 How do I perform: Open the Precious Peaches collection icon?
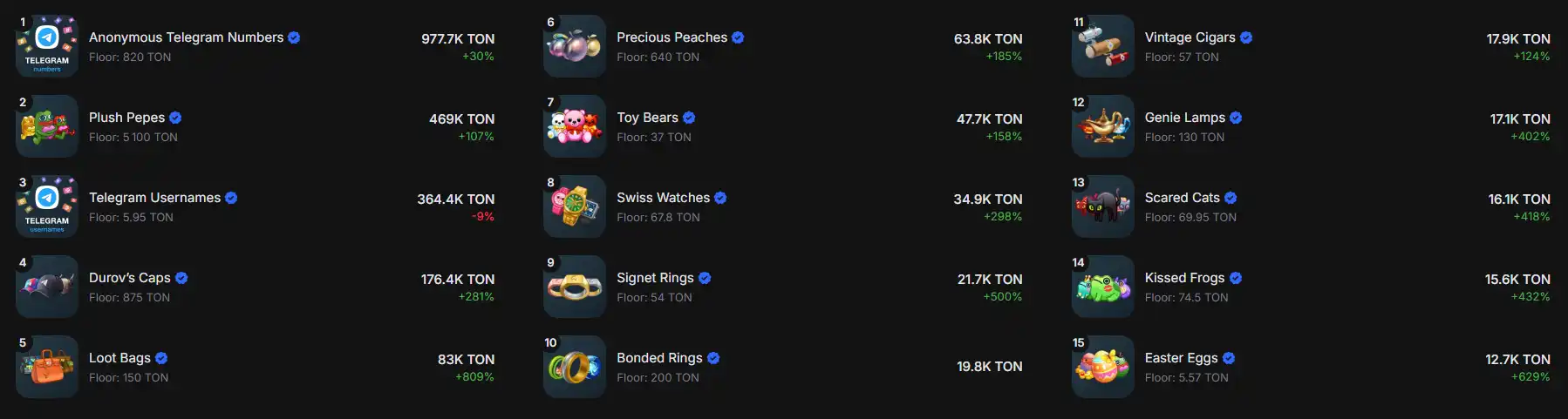point(575,46)
